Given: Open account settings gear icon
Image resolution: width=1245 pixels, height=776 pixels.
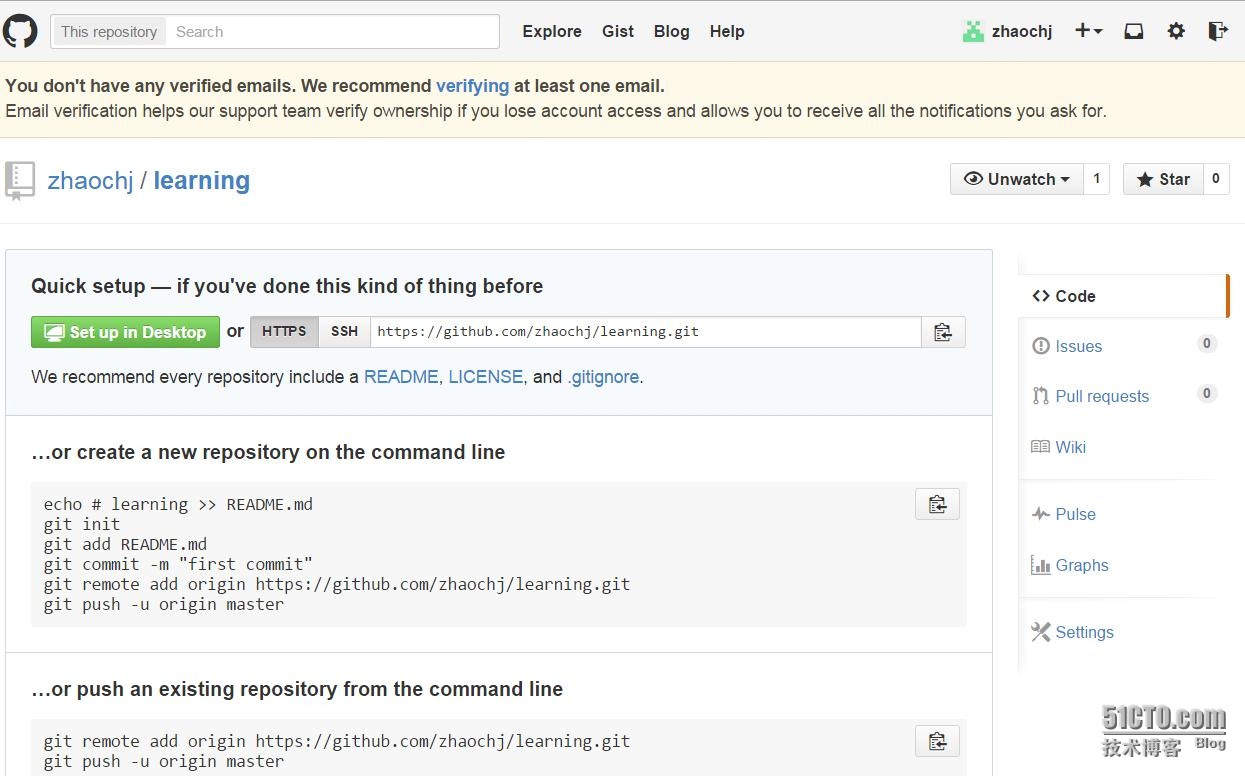Looking at the screenshot, I should point(1176,31).
